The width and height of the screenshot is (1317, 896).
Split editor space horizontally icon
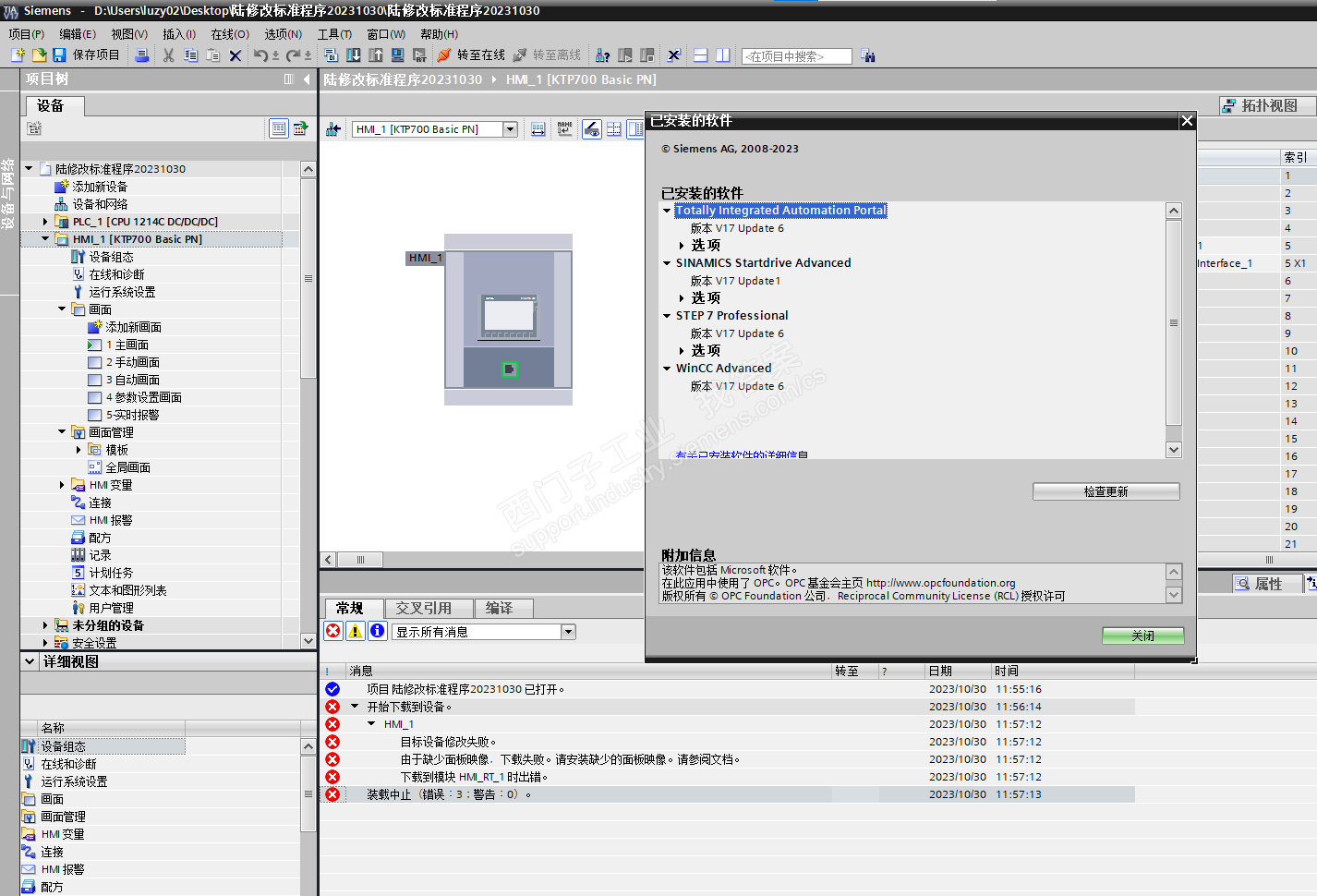(x=701, y=55)
